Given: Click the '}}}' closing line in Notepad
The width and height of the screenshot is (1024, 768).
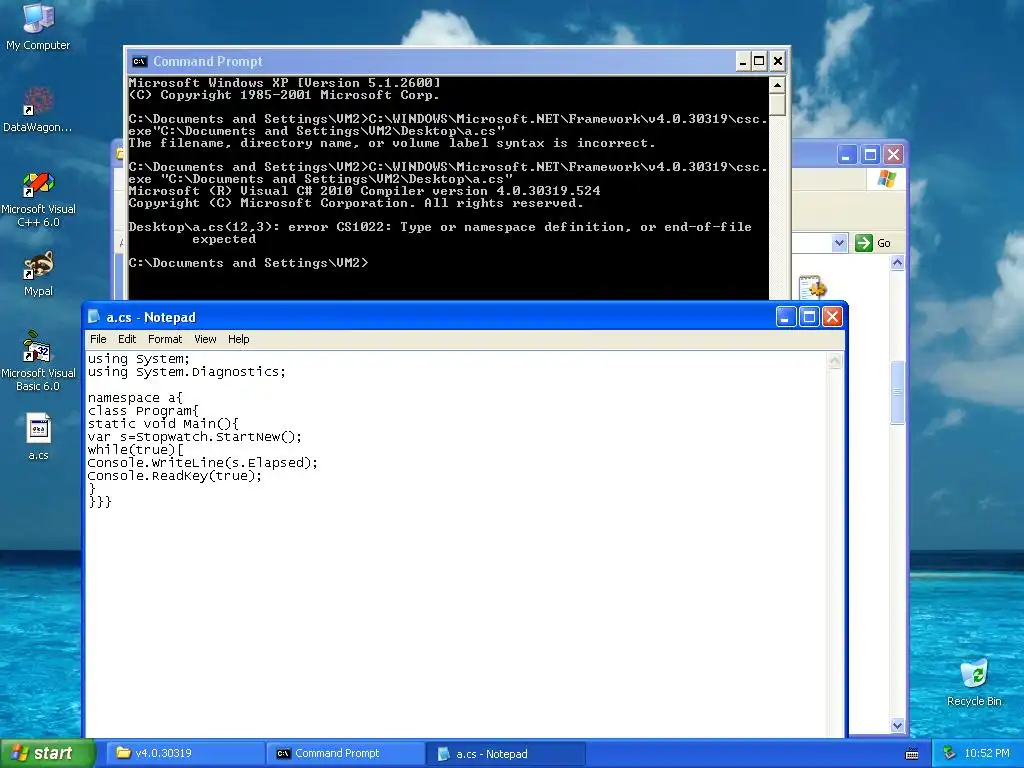Looking at the screenshot, I should pyautogui.click(x=99, y=502).
